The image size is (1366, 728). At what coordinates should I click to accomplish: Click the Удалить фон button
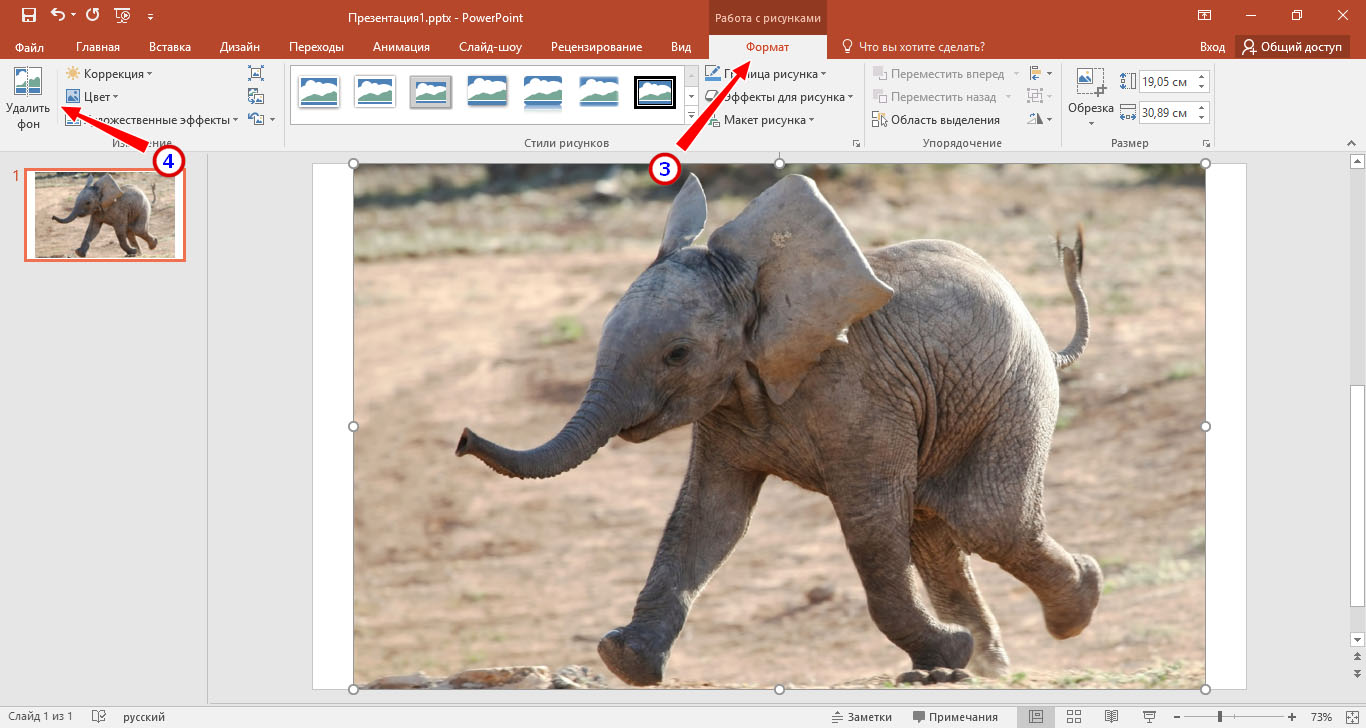pos(28,99)
